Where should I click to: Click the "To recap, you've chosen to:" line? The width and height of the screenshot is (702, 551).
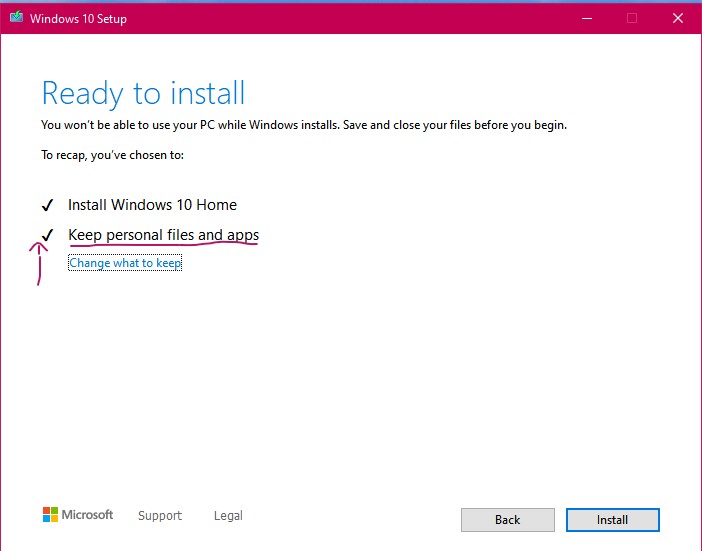(x=112, y=155)
